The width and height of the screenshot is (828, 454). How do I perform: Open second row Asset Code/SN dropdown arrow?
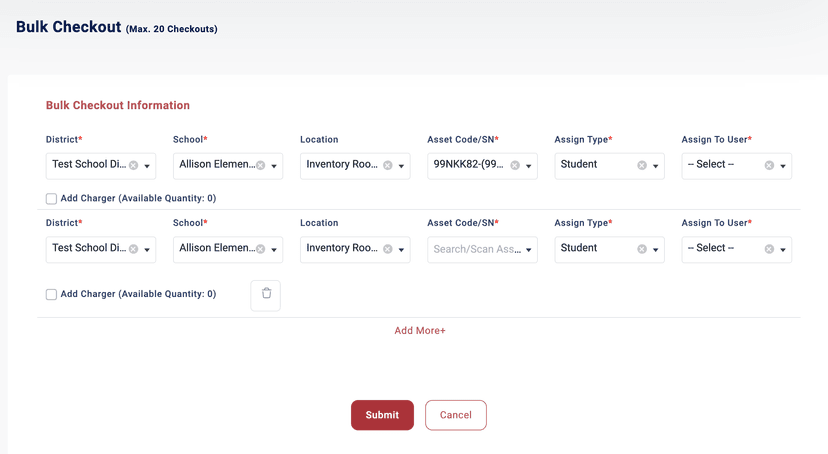529,250
